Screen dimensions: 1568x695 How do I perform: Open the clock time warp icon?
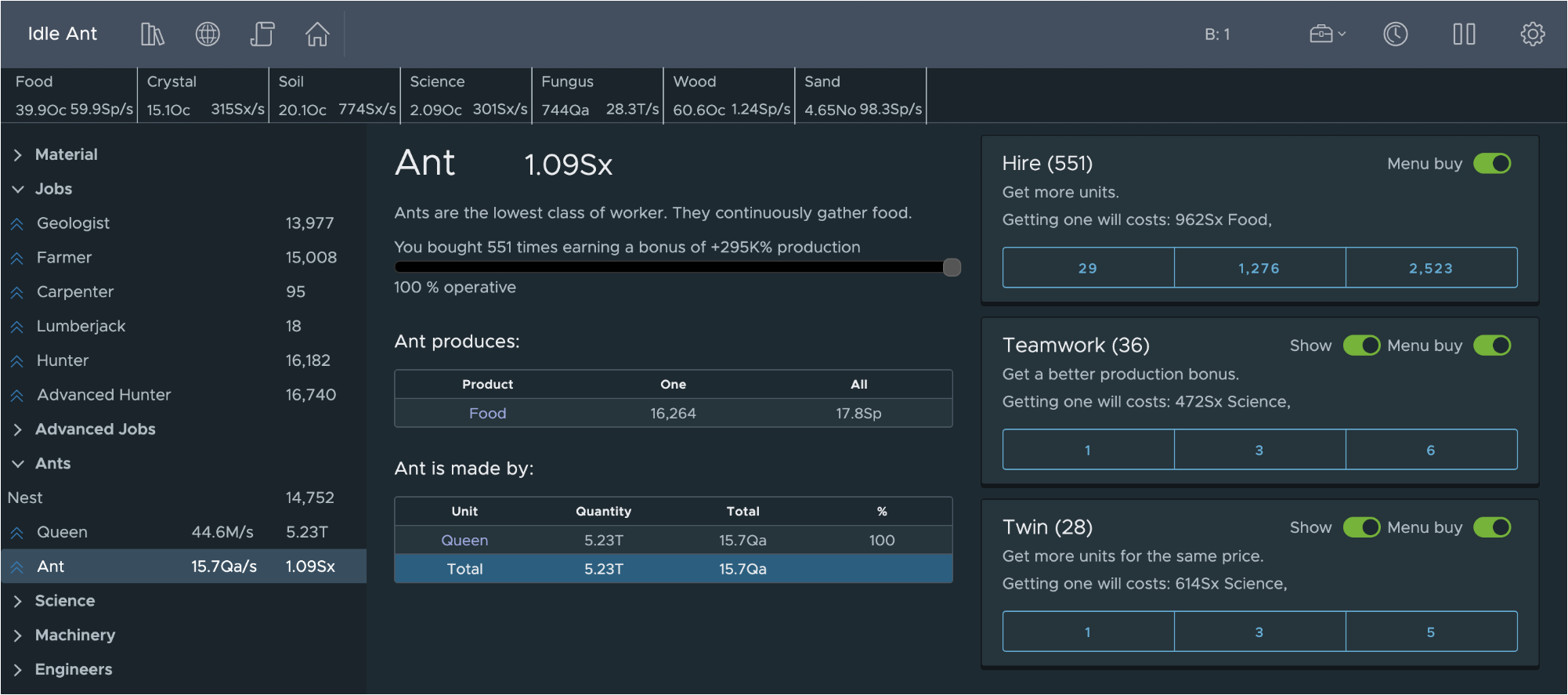point(1396,34)
